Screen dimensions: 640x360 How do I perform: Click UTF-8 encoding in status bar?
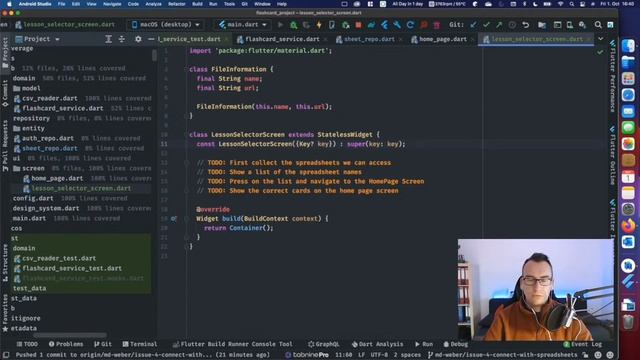pyautogui.click(x=379, y=355)
